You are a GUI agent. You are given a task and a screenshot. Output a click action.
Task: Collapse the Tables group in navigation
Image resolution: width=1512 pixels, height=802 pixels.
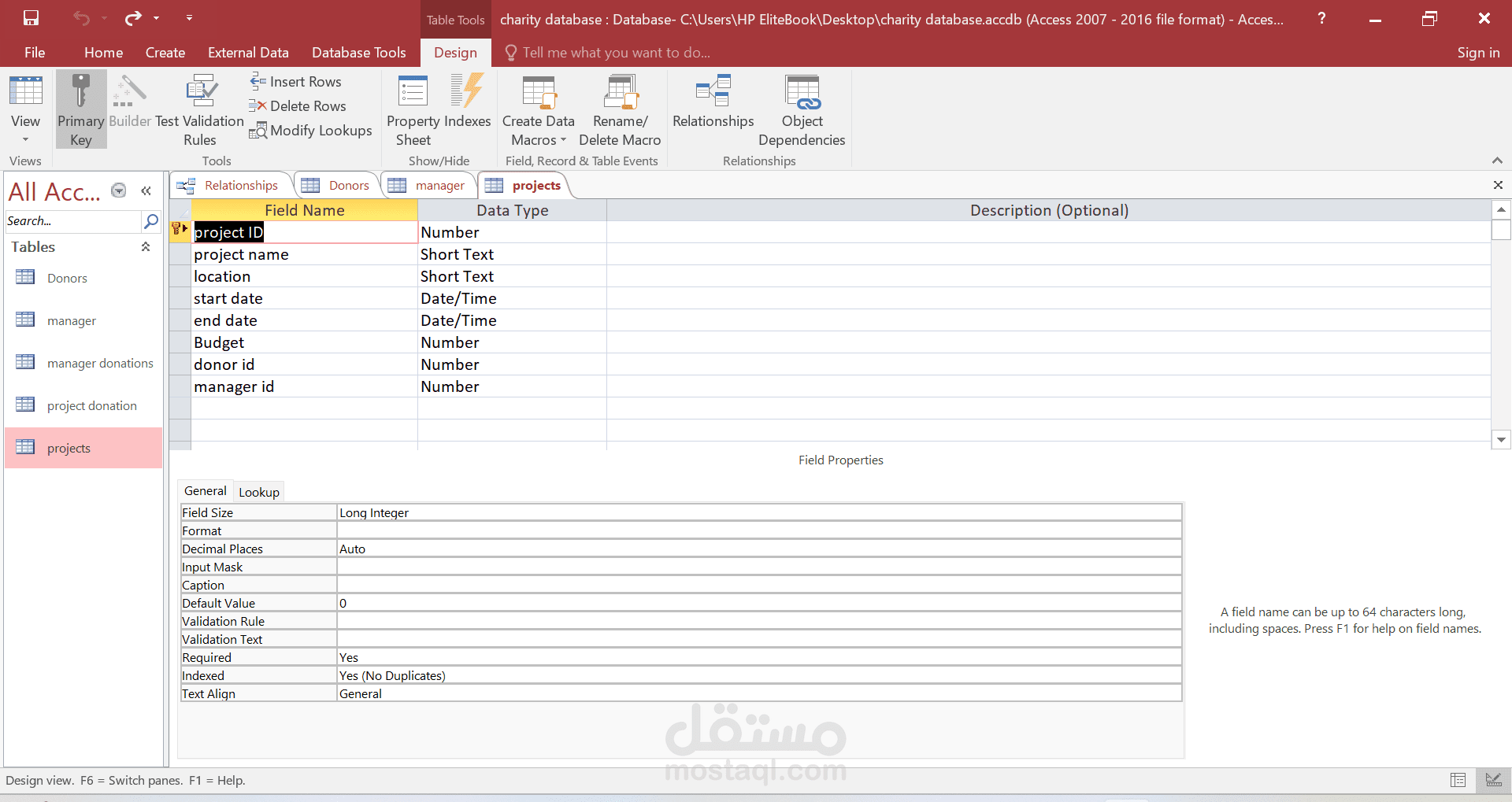click(146, 247)
